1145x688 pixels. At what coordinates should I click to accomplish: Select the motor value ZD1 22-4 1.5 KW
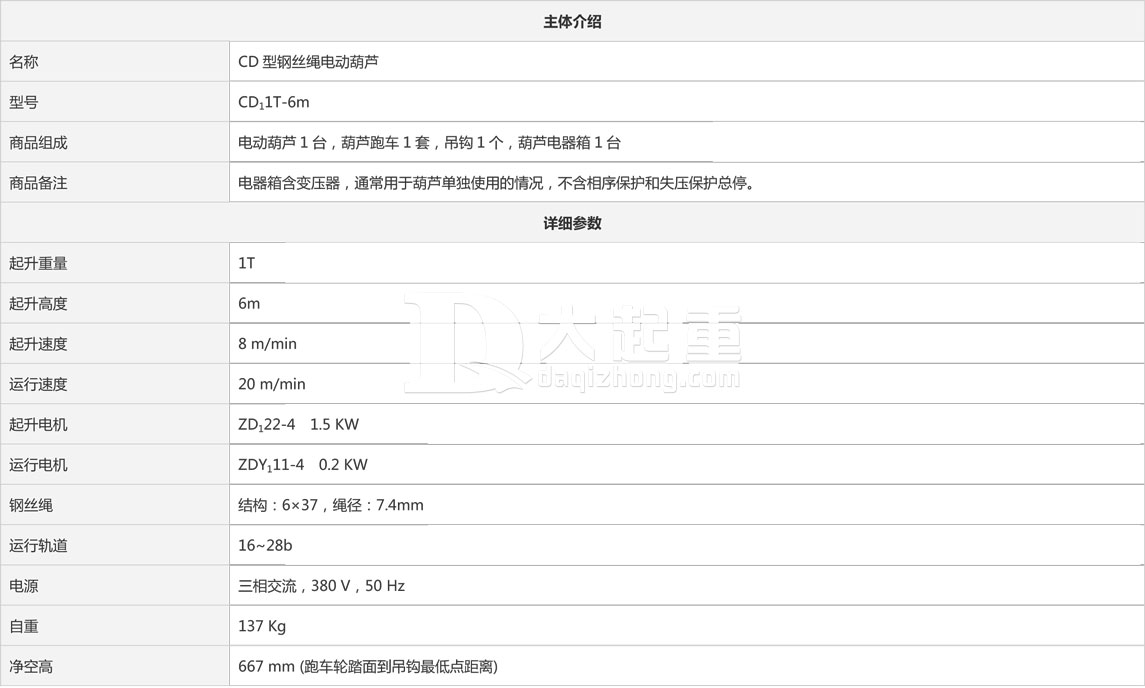299,425
